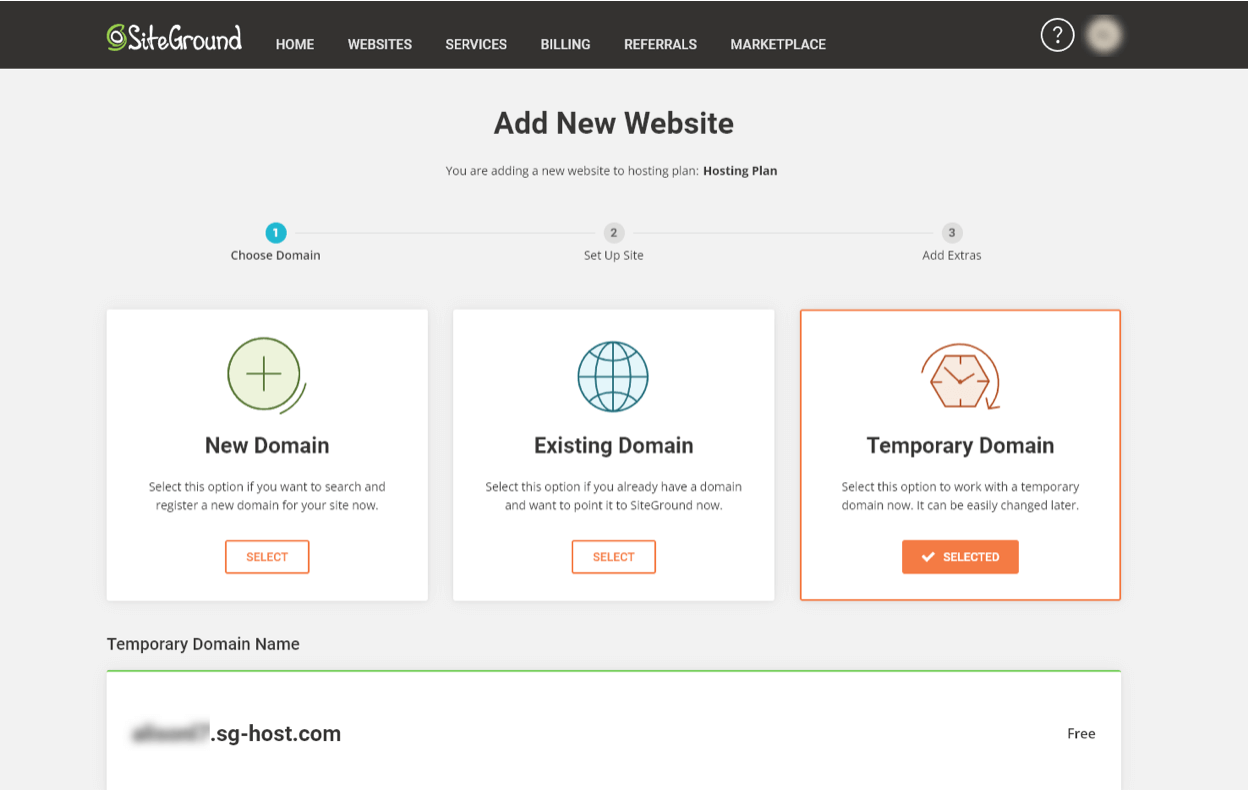This screenshot has width=1250, height=790.
Task: Deselect the Temporary Domain option
Action: 960,557
